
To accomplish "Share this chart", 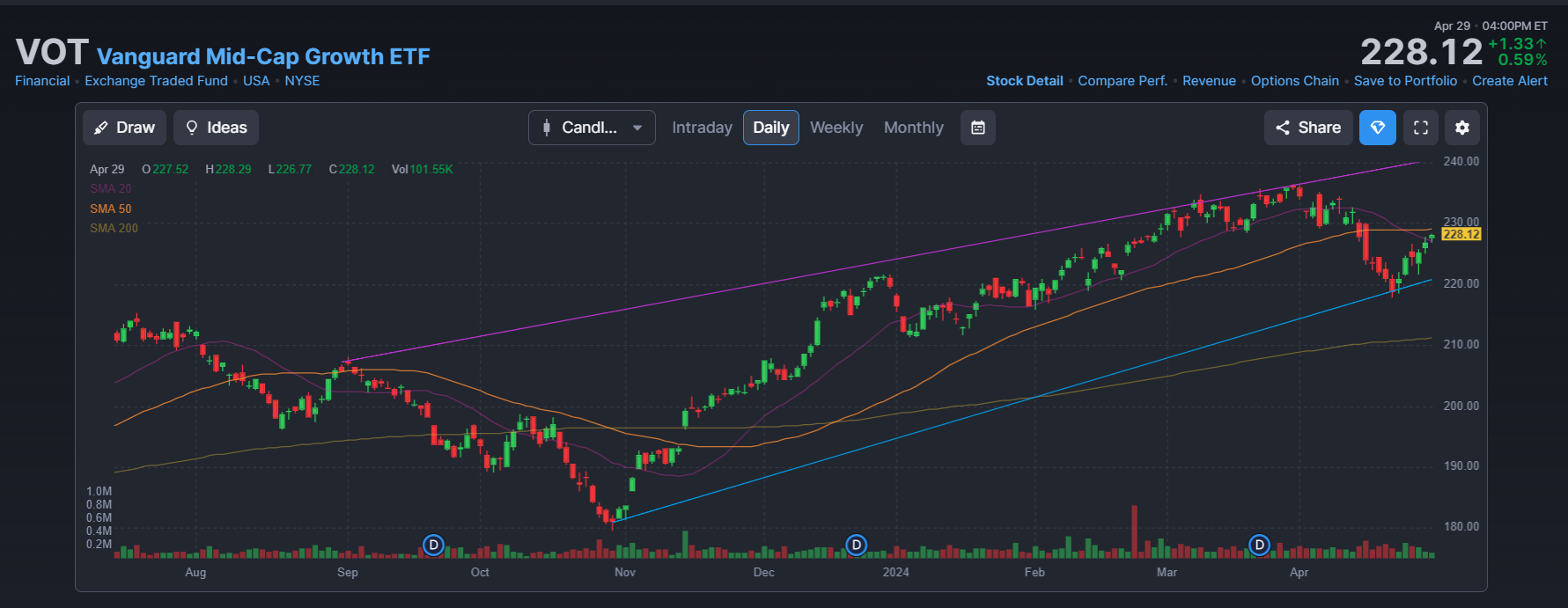I will coord(1308,128).
